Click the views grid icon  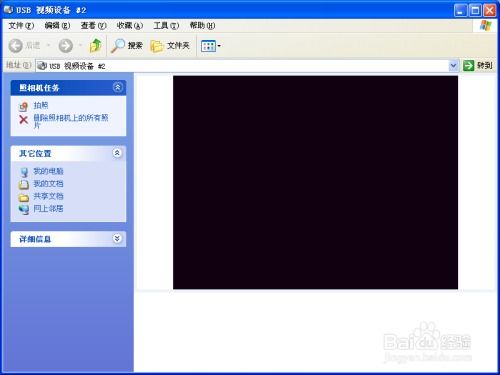208,46
